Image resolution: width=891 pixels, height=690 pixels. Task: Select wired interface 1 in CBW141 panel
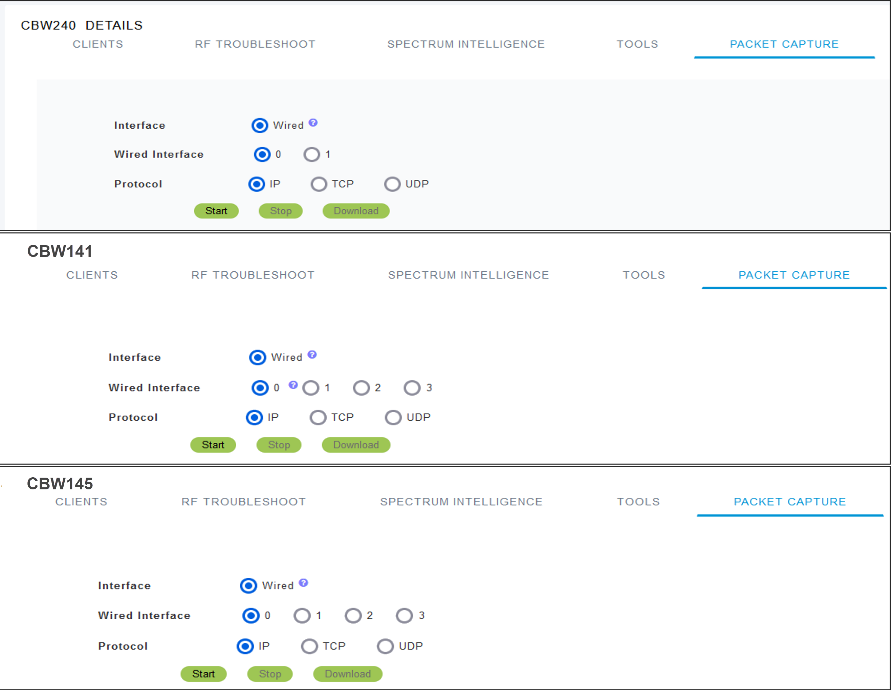click(311, 388)
